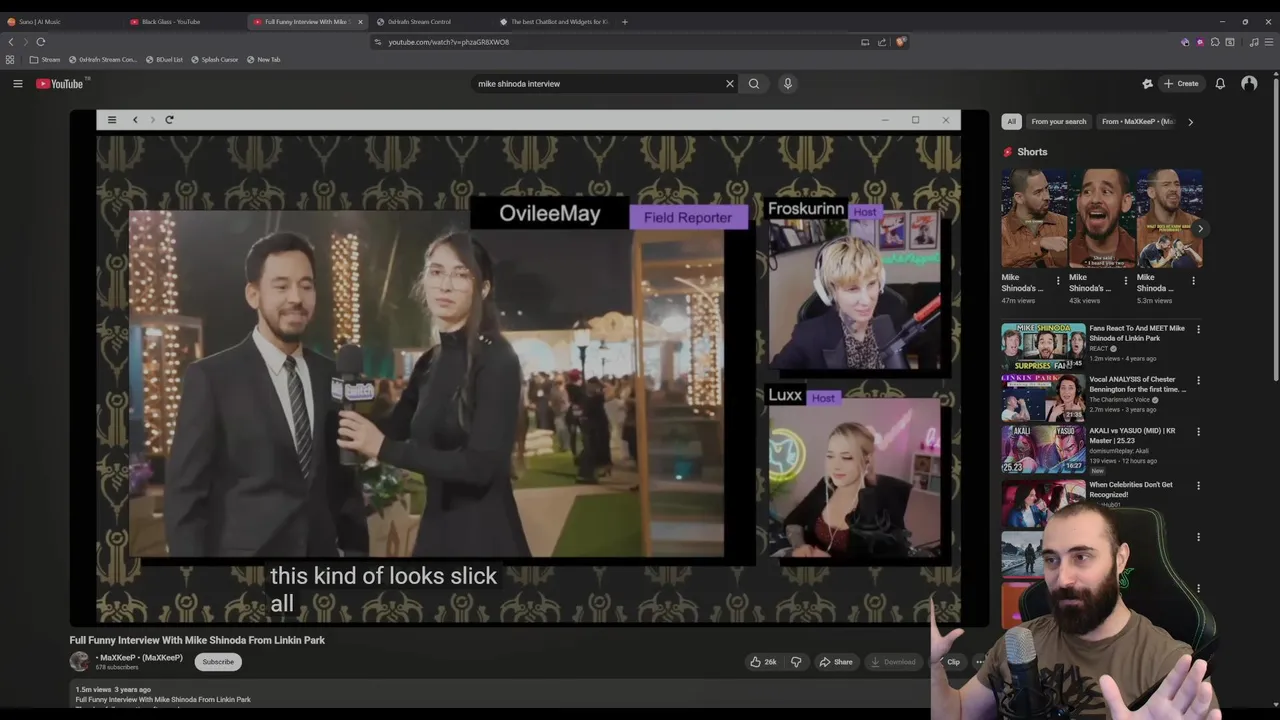This screenshot has width=1280, height=720.
Task: Open the YouTube guide hamburger menu
Action: 17,84
